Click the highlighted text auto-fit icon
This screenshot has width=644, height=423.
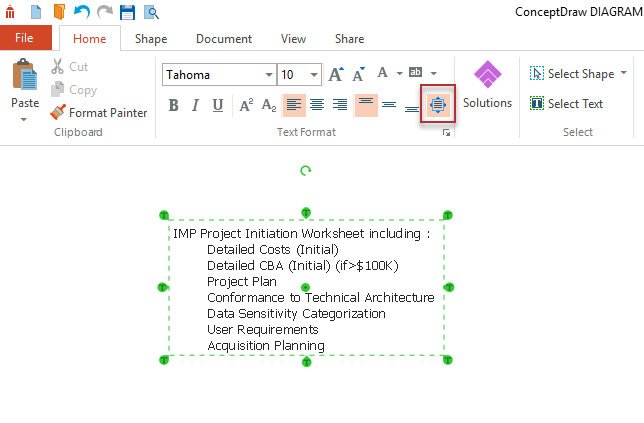pos(438,104)
